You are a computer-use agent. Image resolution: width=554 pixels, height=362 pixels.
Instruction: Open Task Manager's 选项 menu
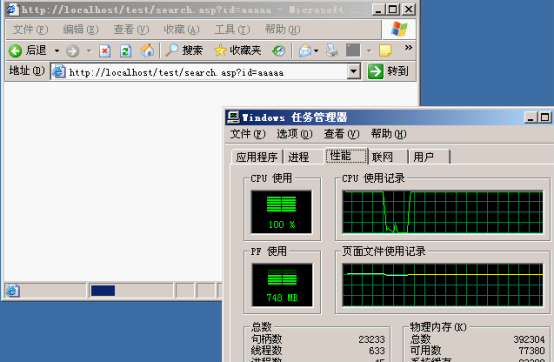294,134
